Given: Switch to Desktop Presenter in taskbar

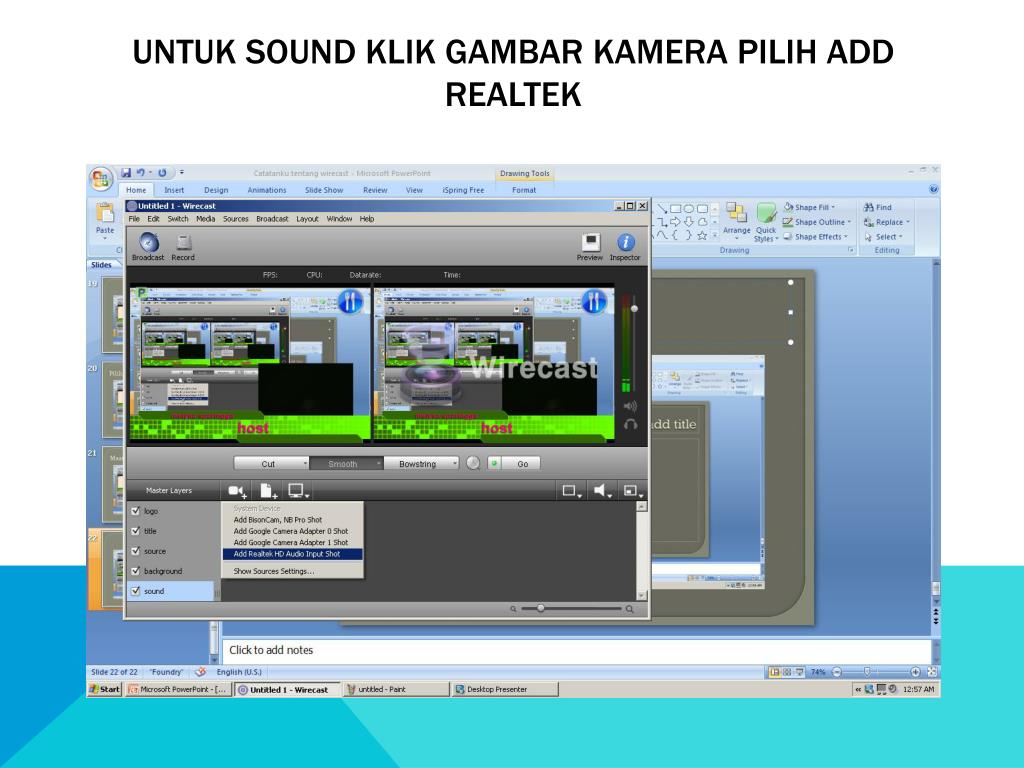Looking at the screenshot, I should (505, 689).
